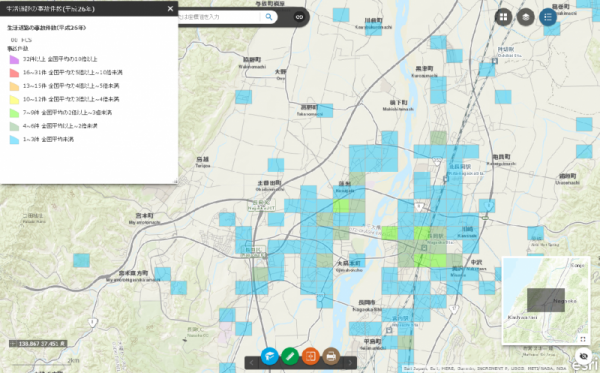Show previous toolbar items with left arrow
Image resolution: width=600 pixels, height=373 pixels.
point(251,362)
